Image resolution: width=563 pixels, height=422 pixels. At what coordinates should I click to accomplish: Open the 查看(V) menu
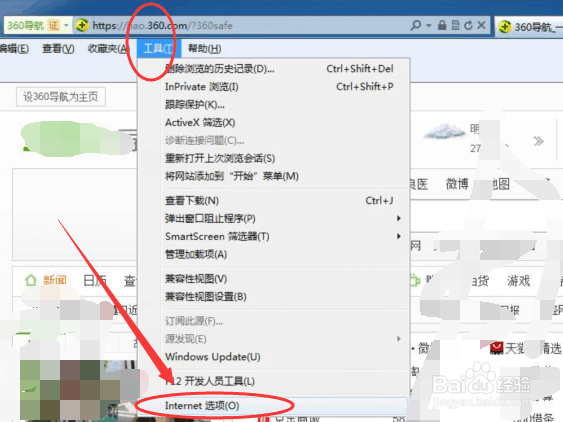(58, 48)
